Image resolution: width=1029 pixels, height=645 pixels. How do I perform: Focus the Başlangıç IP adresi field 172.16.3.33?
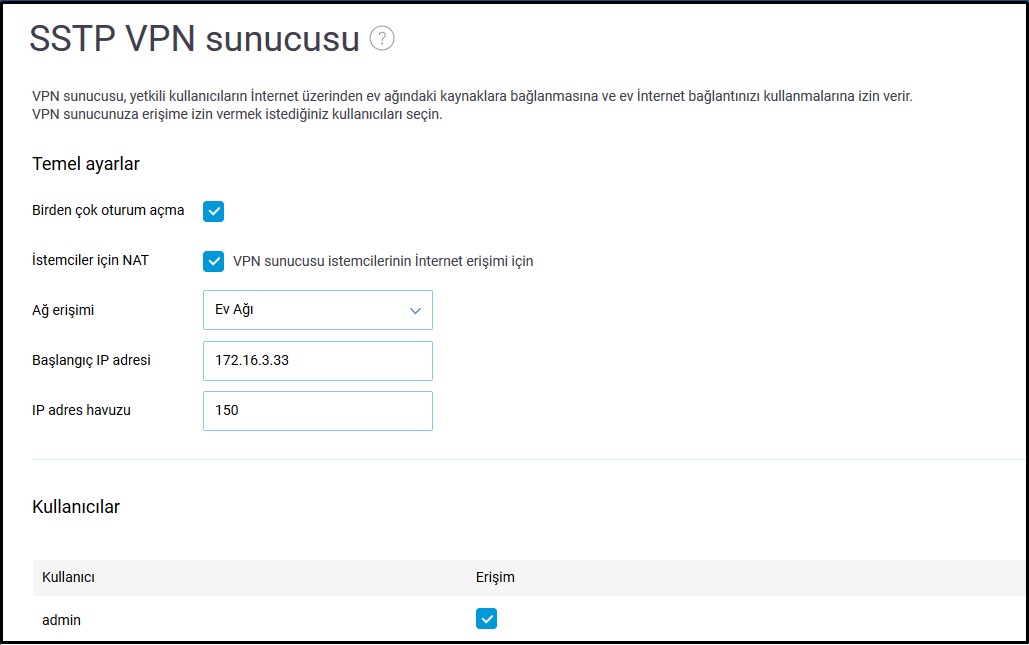317,360
